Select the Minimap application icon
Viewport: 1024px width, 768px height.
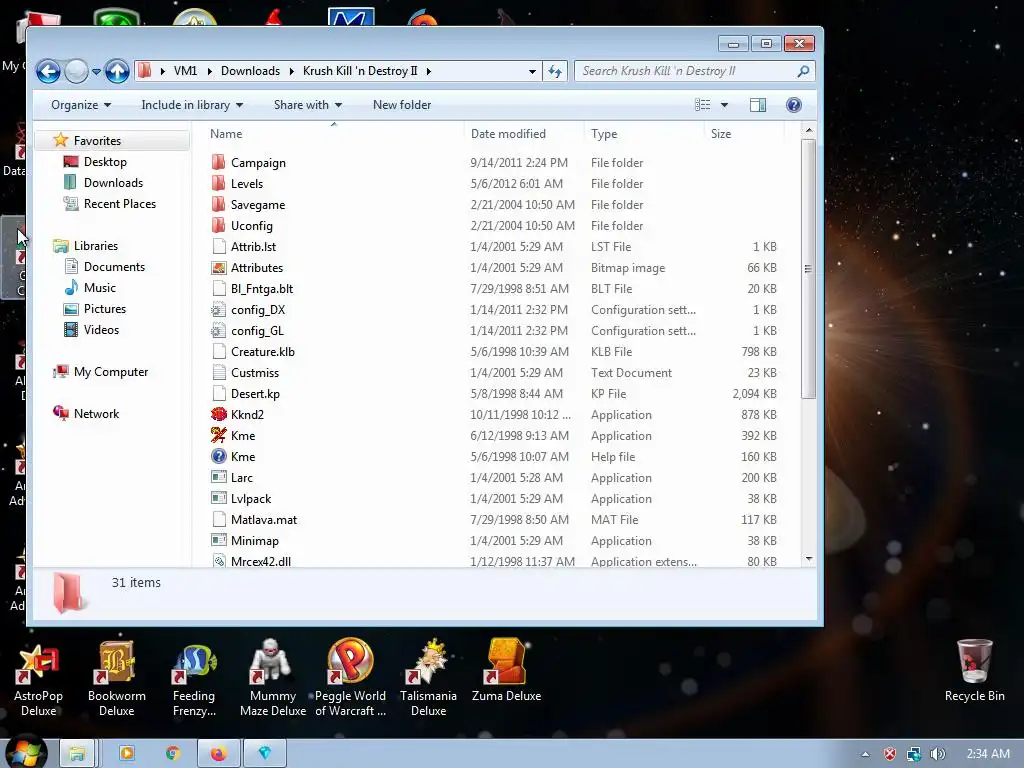pyautogui.click(x=219, y=540)
